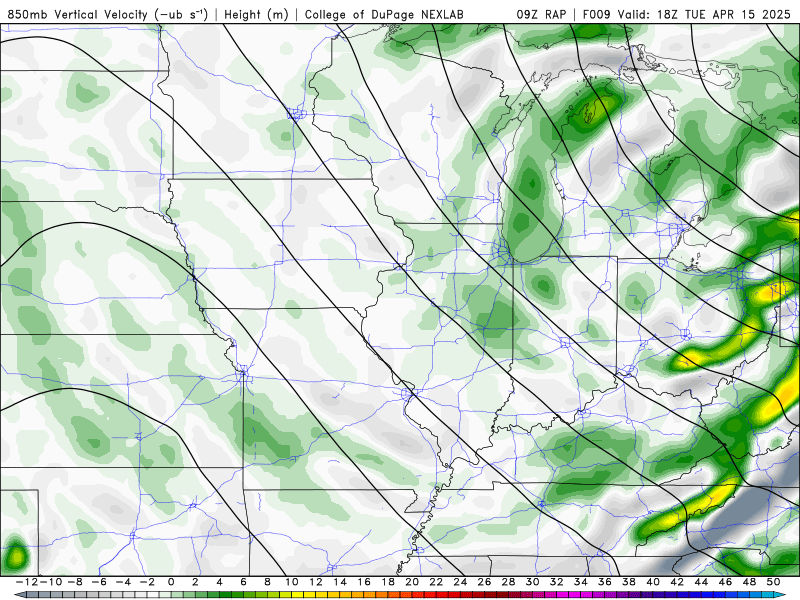Viewport: 800px width, 600px height.
Task: Click the '4' color scale label
Action: (x=219, y=582)
